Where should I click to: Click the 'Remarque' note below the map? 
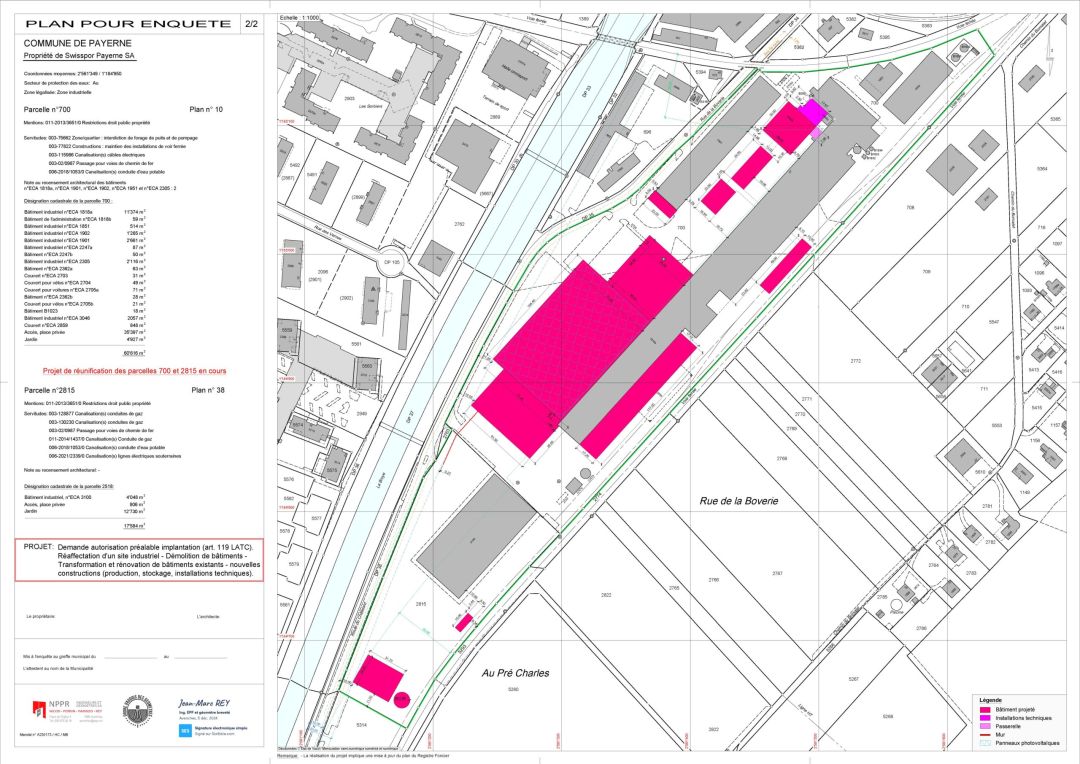364,756
